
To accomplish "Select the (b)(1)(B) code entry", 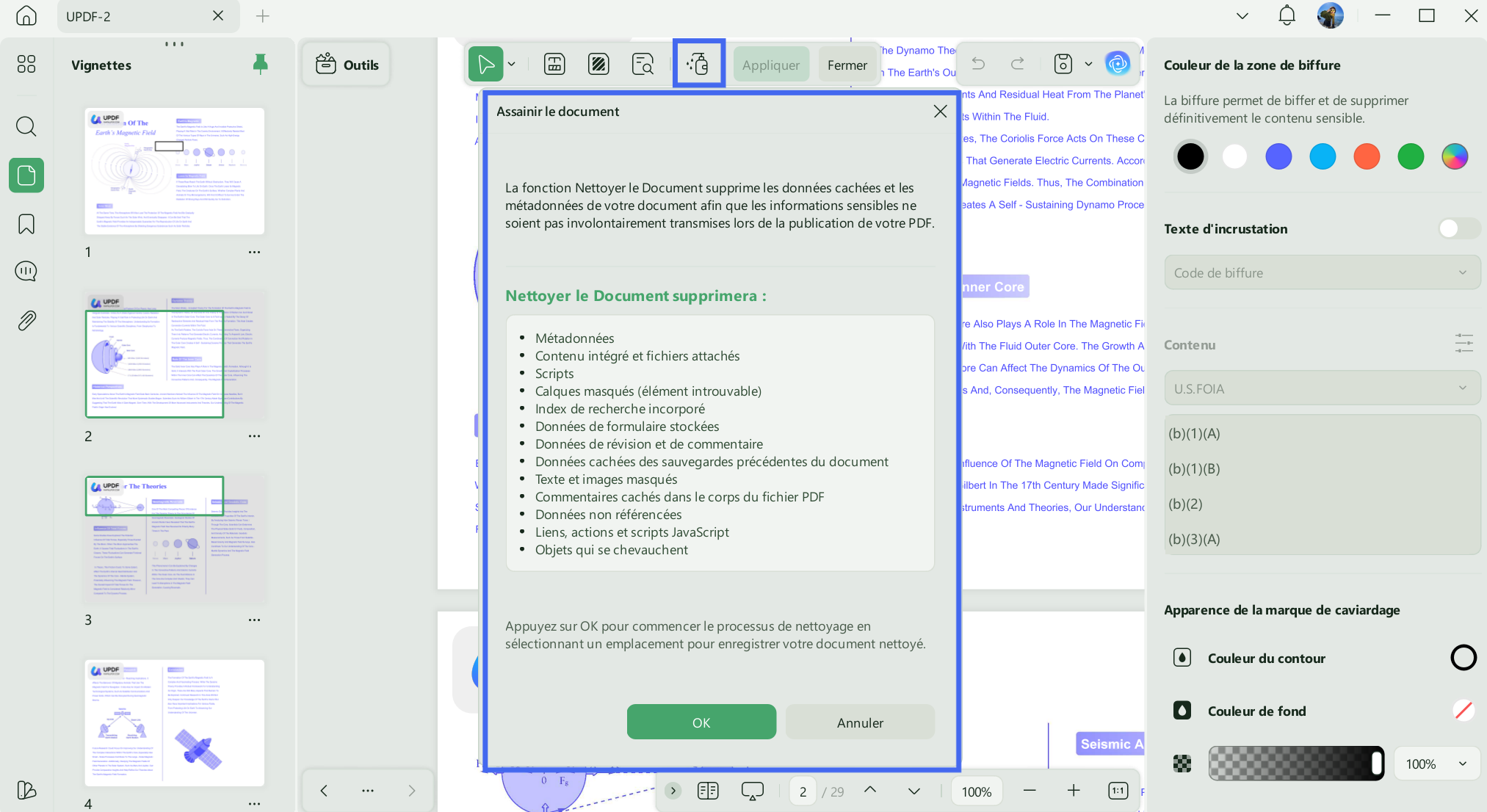I will point(1322,468).
